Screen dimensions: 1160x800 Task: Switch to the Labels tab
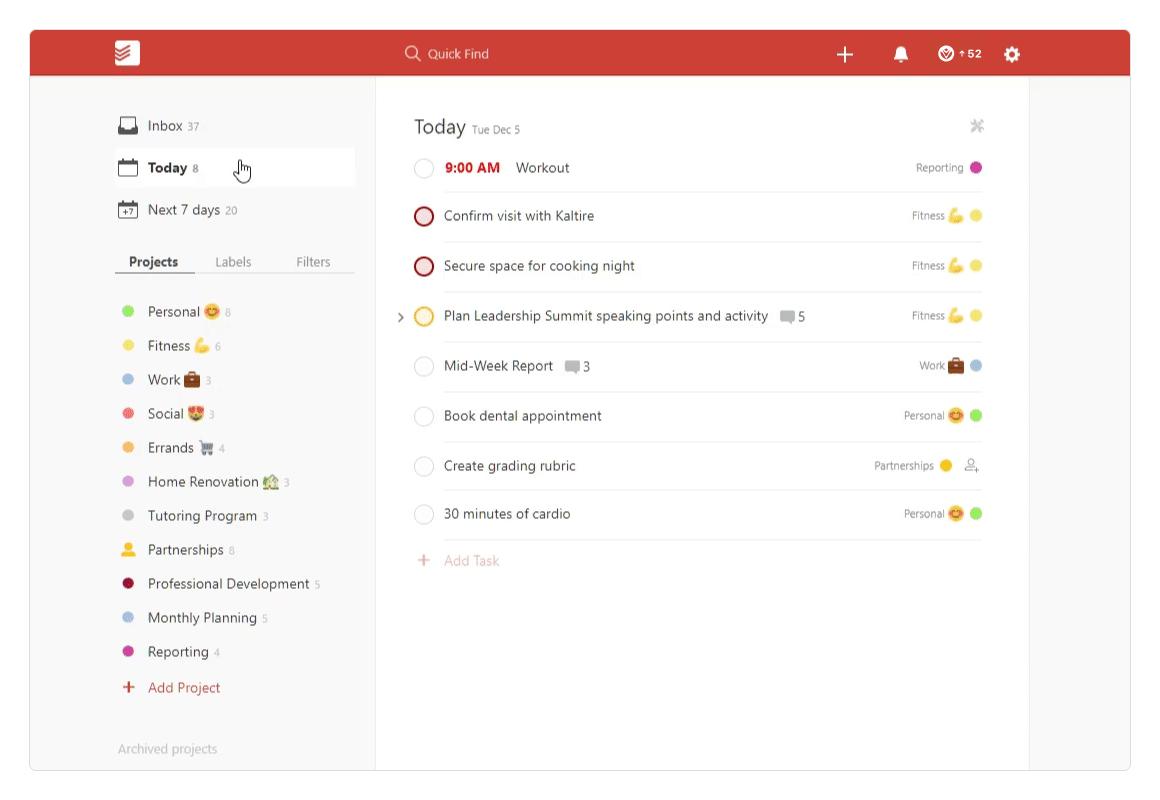click(233, 262)
